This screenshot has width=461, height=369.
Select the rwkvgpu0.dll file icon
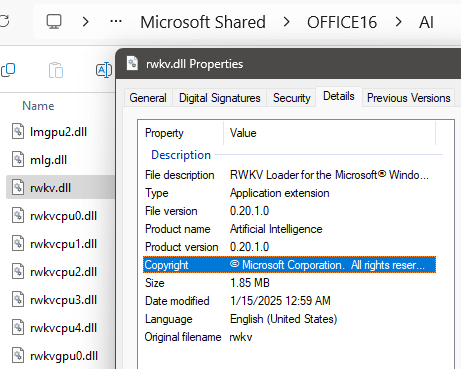(x=18, y=355)
